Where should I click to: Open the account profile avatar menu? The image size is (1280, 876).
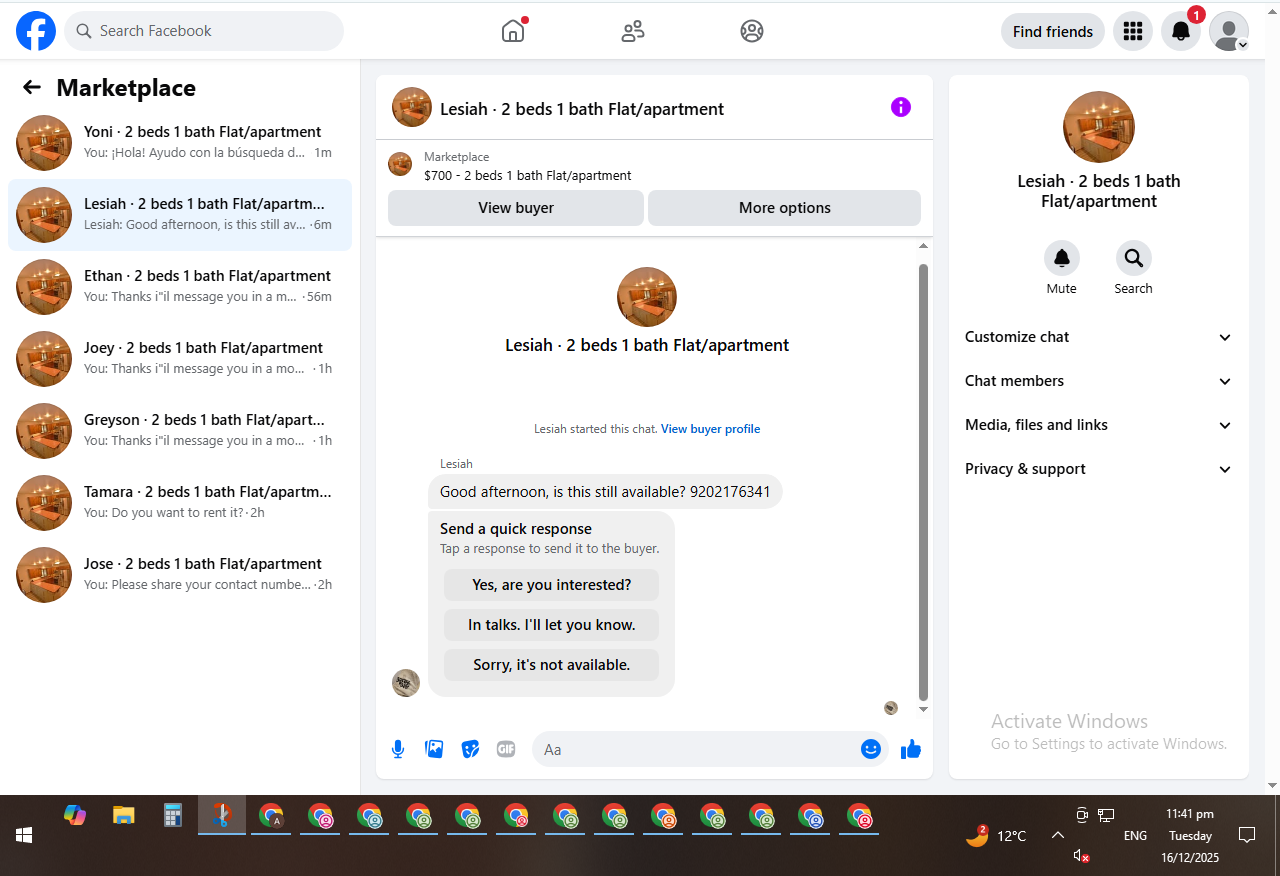click(x=1229, y=31)
